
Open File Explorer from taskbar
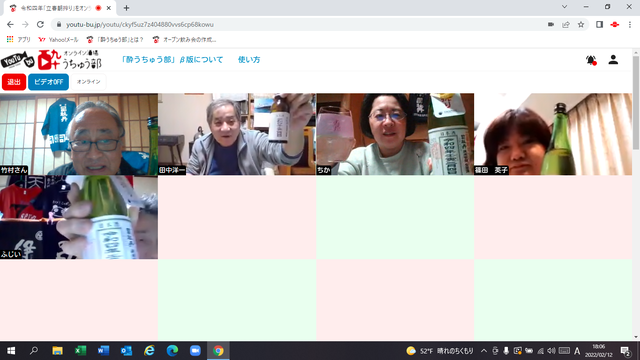pyautogui.click(x=57, y=351)
